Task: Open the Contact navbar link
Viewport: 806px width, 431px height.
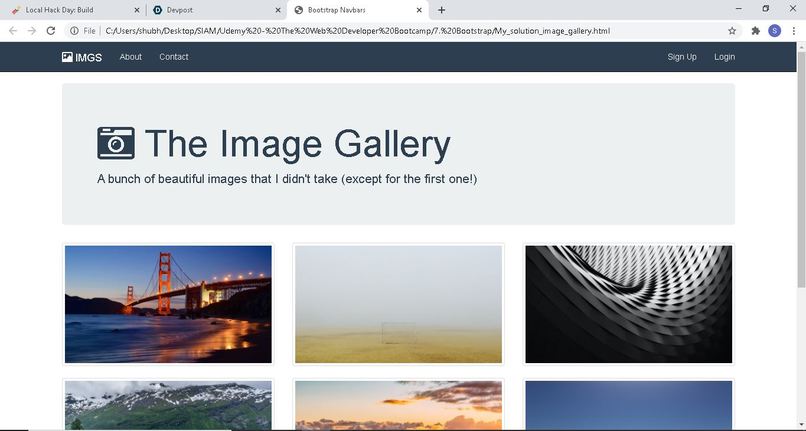Action: (174, 57)
